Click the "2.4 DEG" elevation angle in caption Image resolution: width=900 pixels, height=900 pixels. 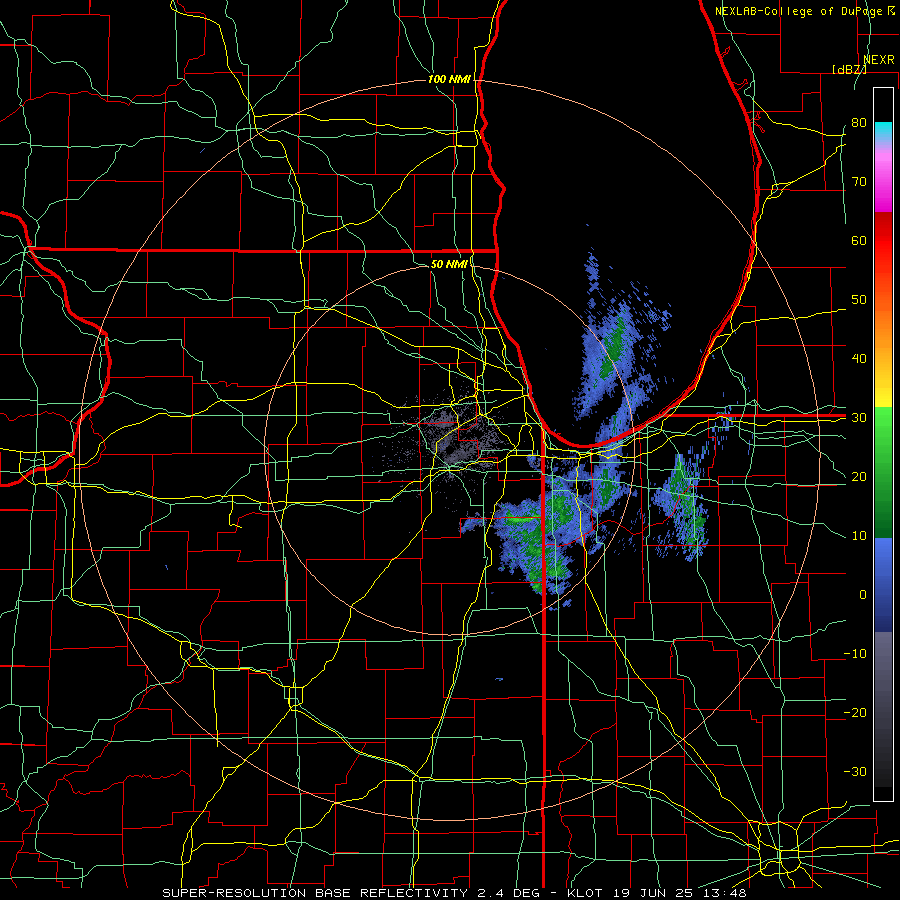(x=509, y=893)
